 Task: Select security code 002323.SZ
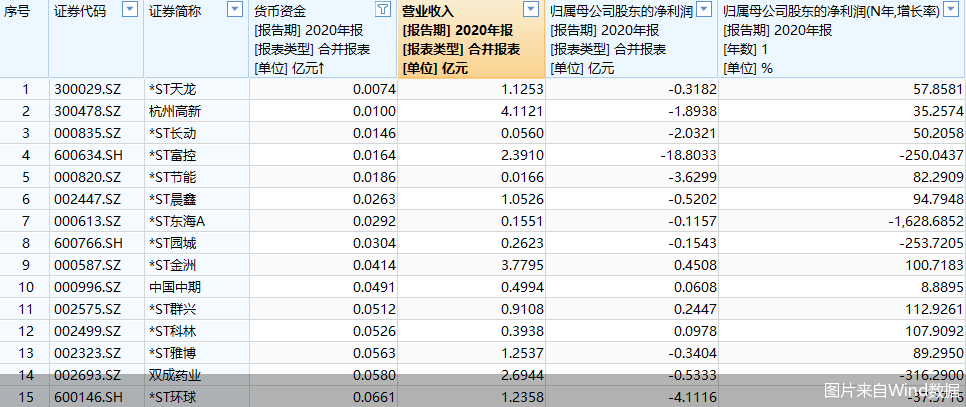[x=87, y=353]
